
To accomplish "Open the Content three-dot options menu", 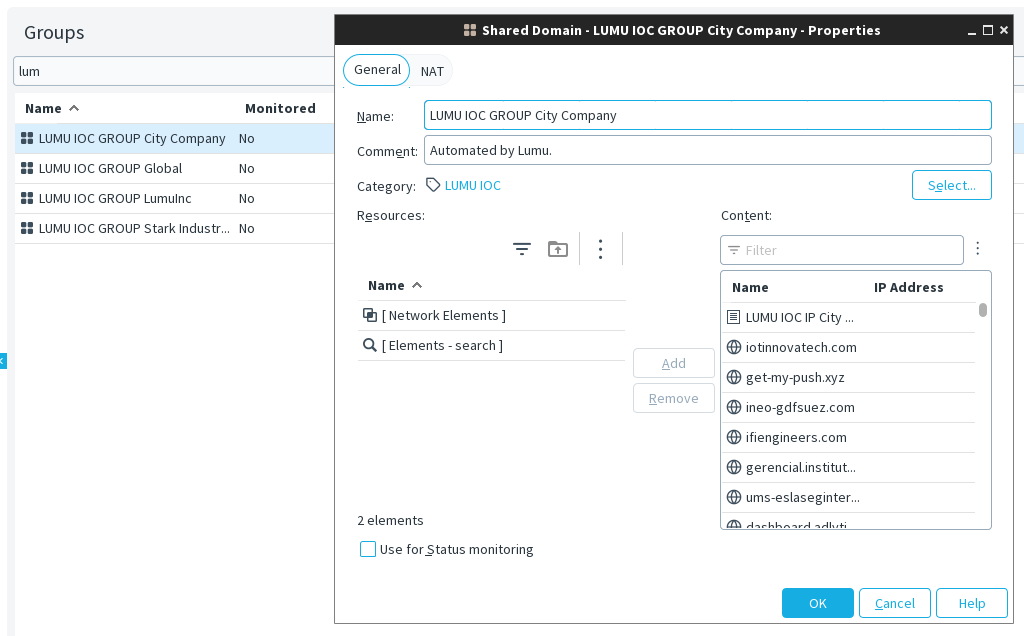I will 978,249.
